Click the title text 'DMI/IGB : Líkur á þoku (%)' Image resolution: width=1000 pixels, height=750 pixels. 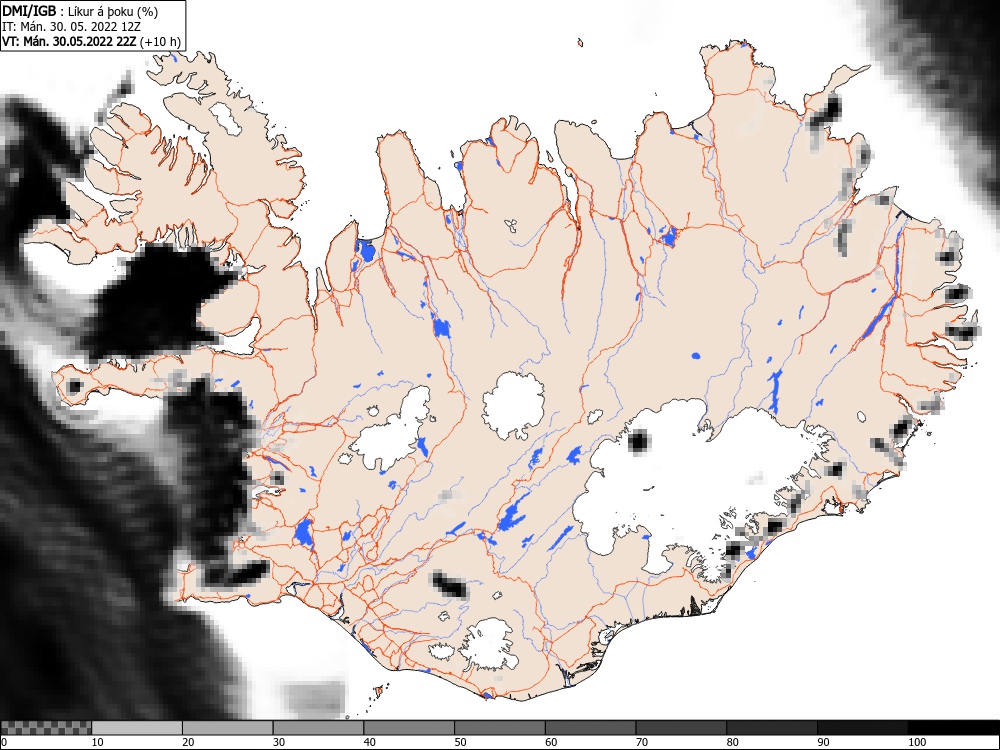coord(80,11)
